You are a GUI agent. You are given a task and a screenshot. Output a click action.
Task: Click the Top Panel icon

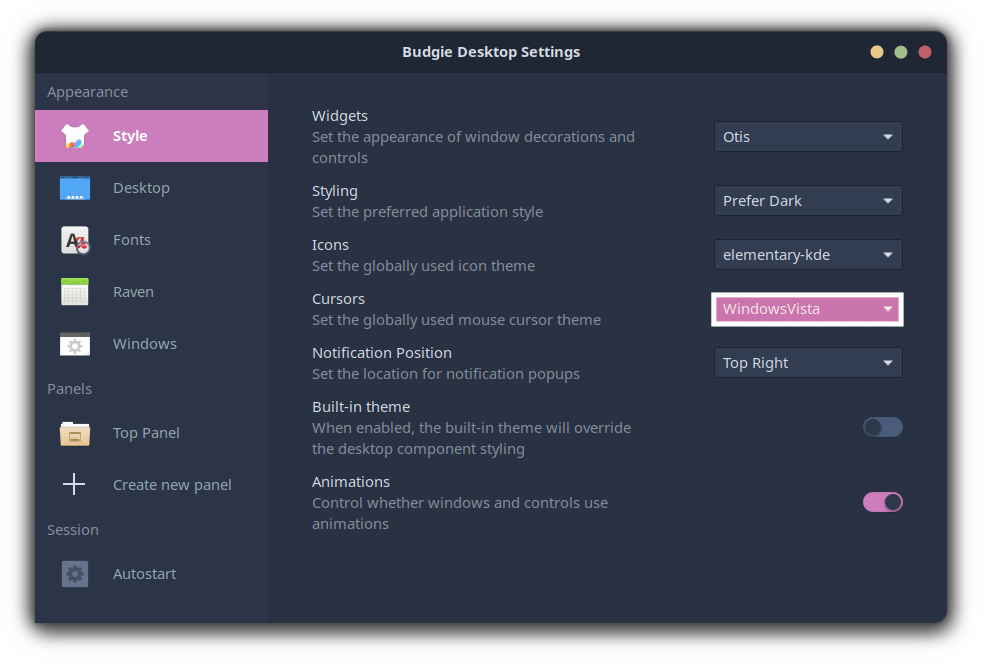pyautogui.click(x=74, y=432)
